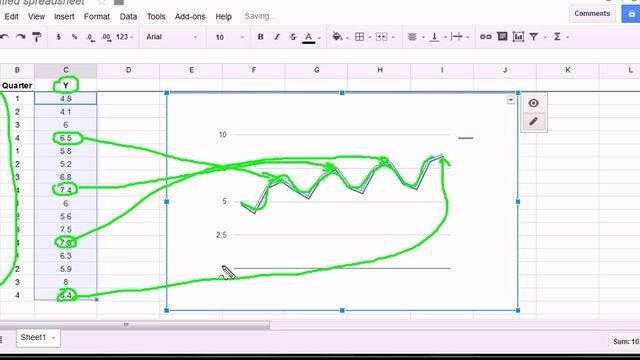Select cell with value 4.1
The width and height of the screenshot is (640, 360).
pyautogui.click(x=66, y=111)
